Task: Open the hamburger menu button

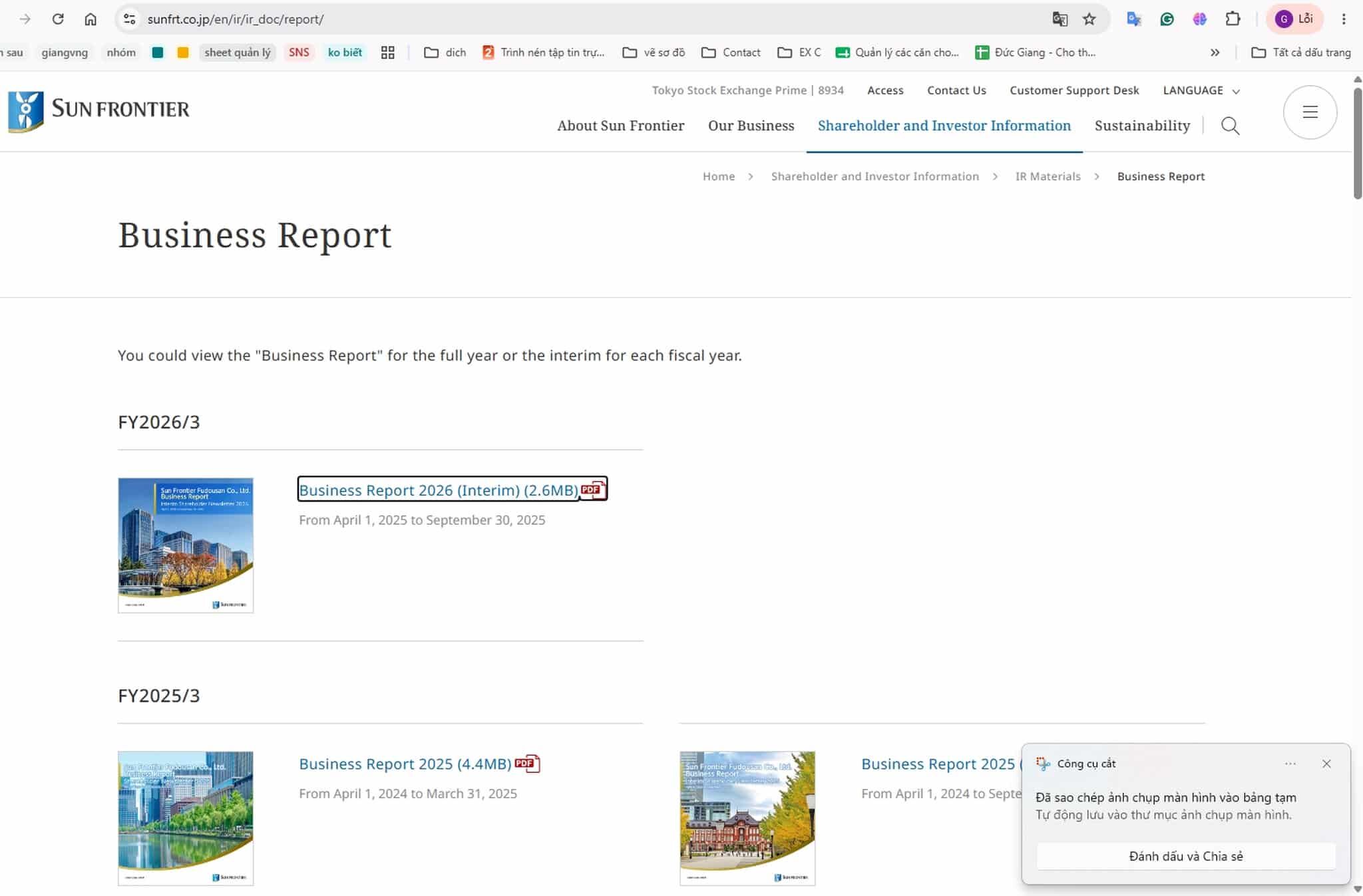Action: tap(1310, 112)
